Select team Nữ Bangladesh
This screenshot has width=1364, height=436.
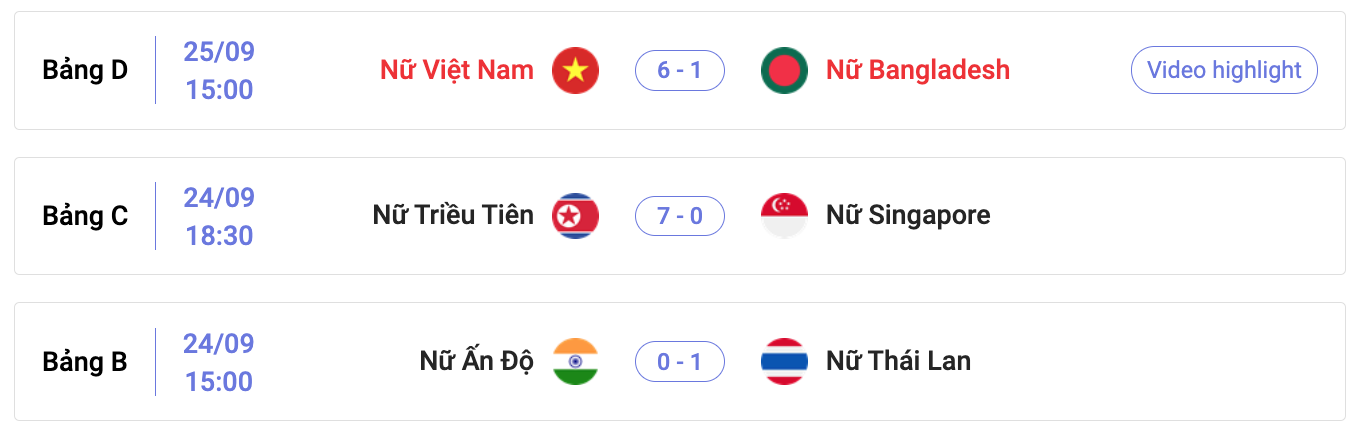(918, 70)
